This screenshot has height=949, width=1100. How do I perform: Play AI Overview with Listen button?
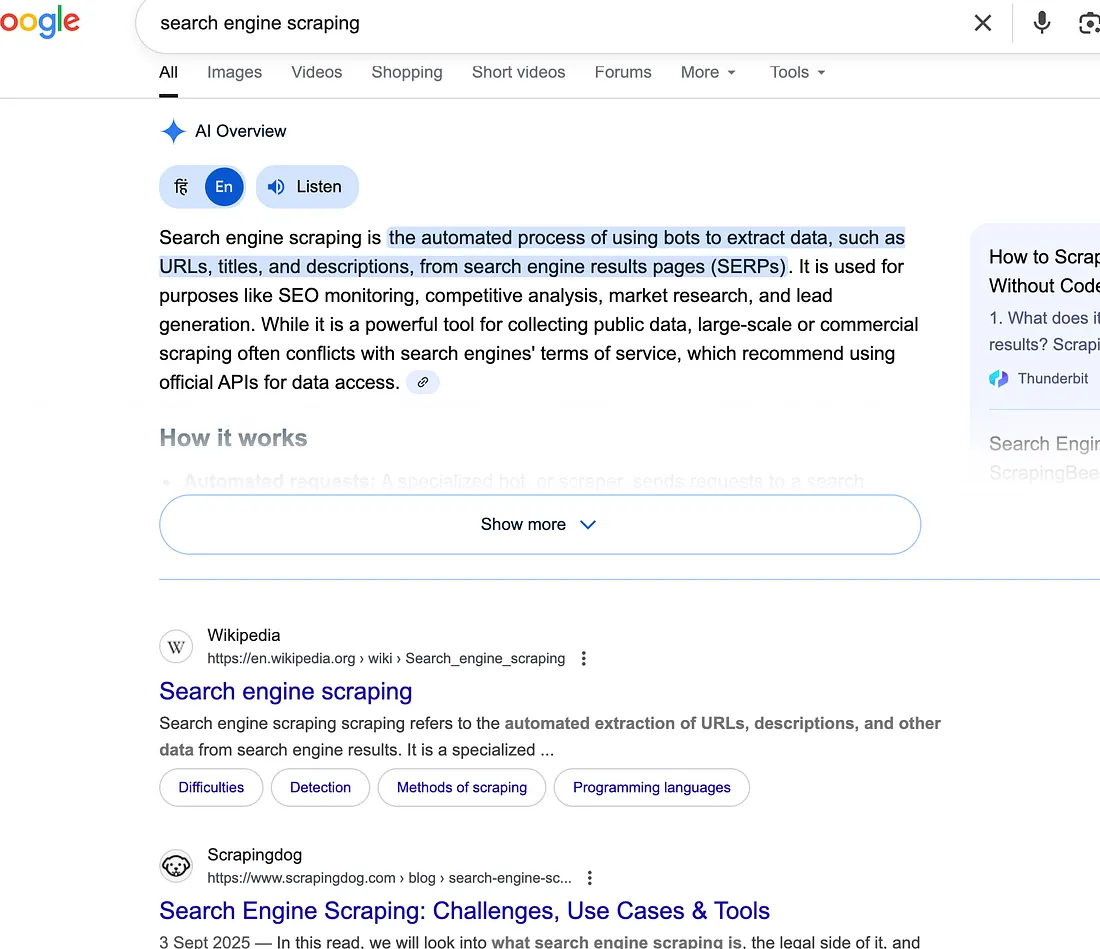click(x=306, y=187)
